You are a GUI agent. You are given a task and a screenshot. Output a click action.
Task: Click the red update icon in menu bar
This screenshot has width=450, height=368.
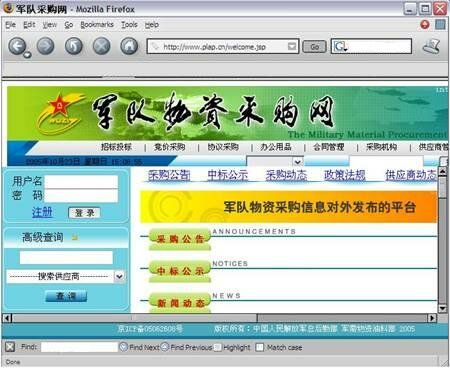click(425, 24)
